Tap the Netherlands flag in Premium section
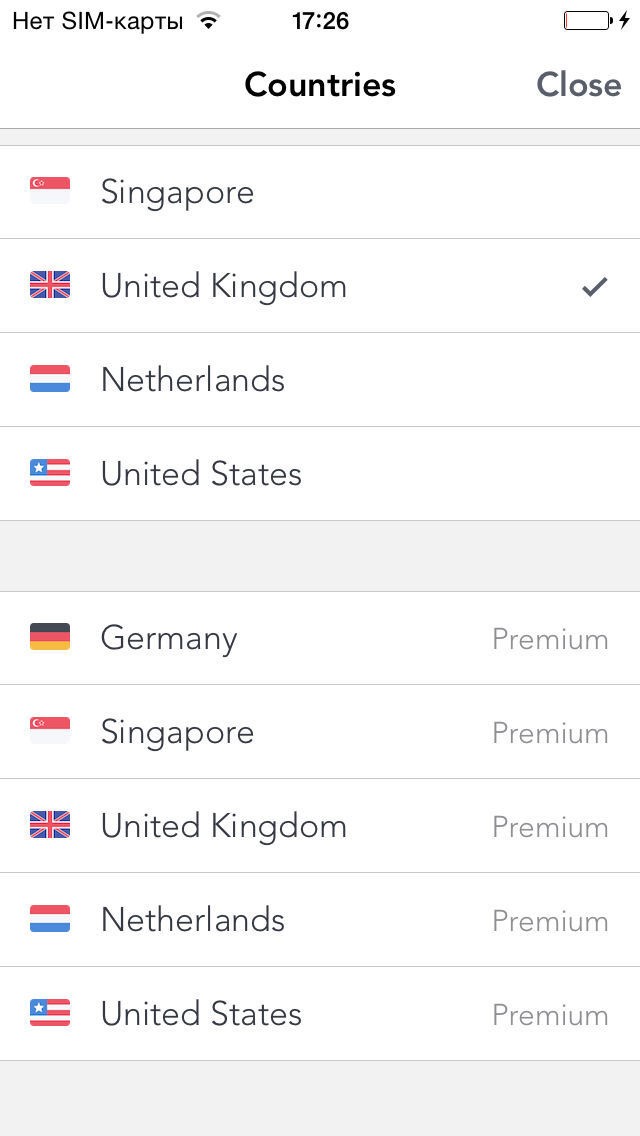Viewport: 640px width, 1136px height. click(48, 920)
